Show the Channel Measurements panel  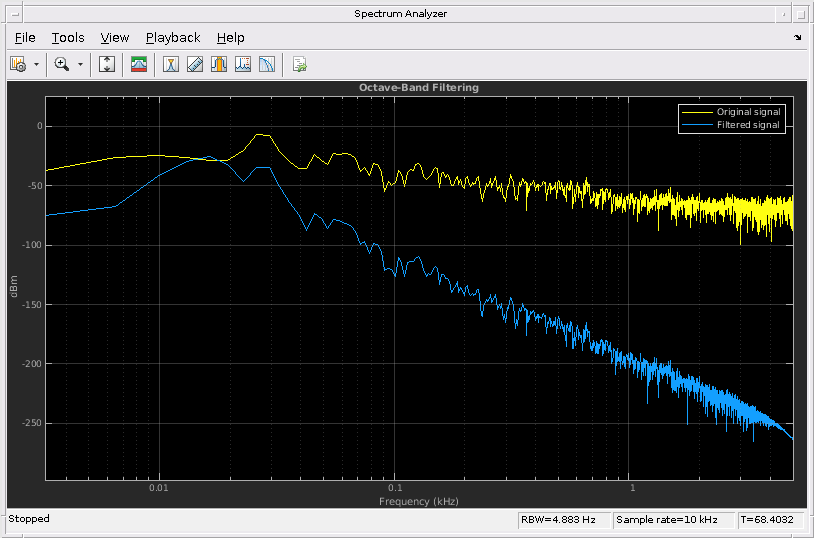pyautogui.click(x=219, y=64)
